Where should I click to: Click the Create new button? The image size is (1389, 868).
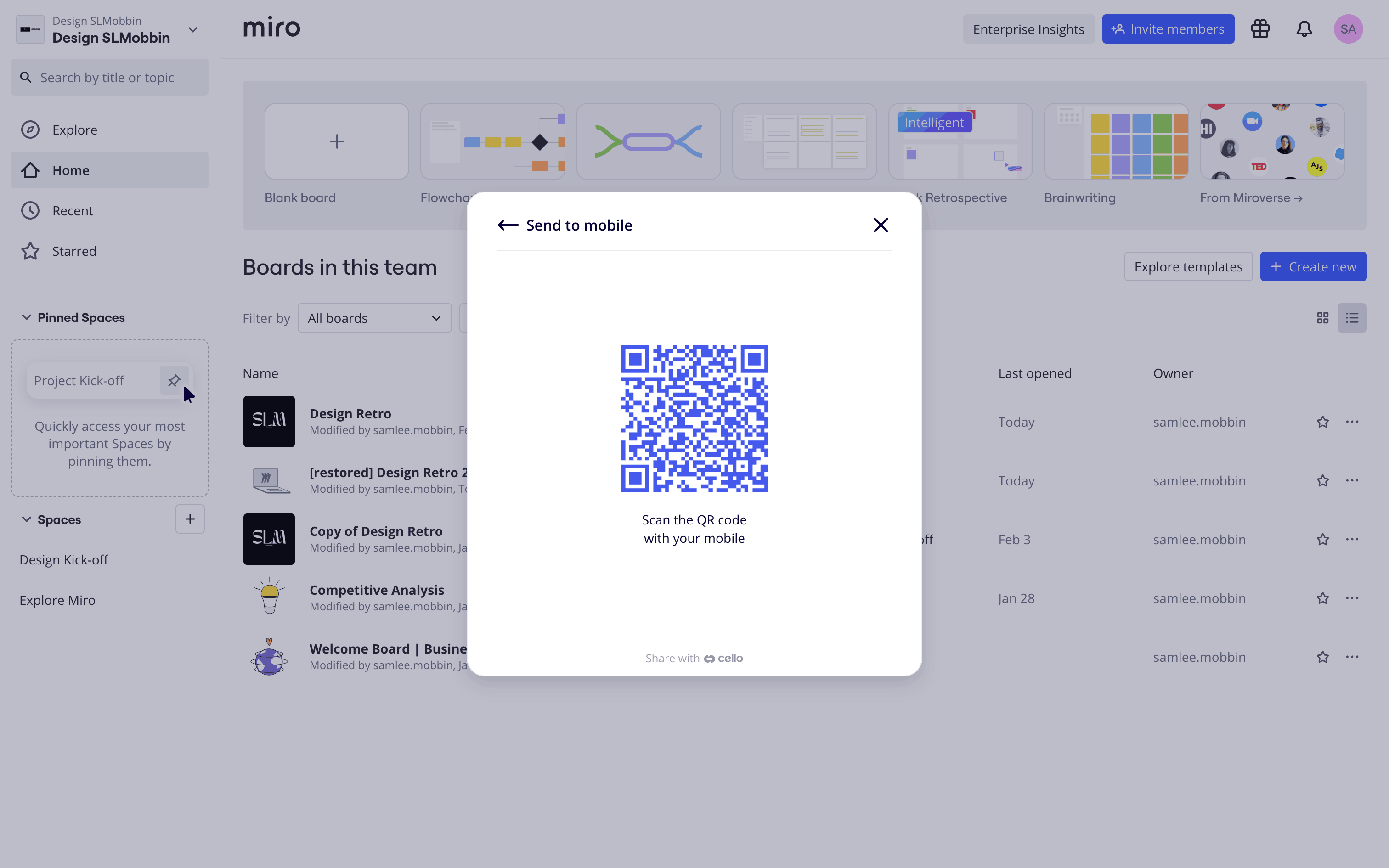tap(1313, 267)
